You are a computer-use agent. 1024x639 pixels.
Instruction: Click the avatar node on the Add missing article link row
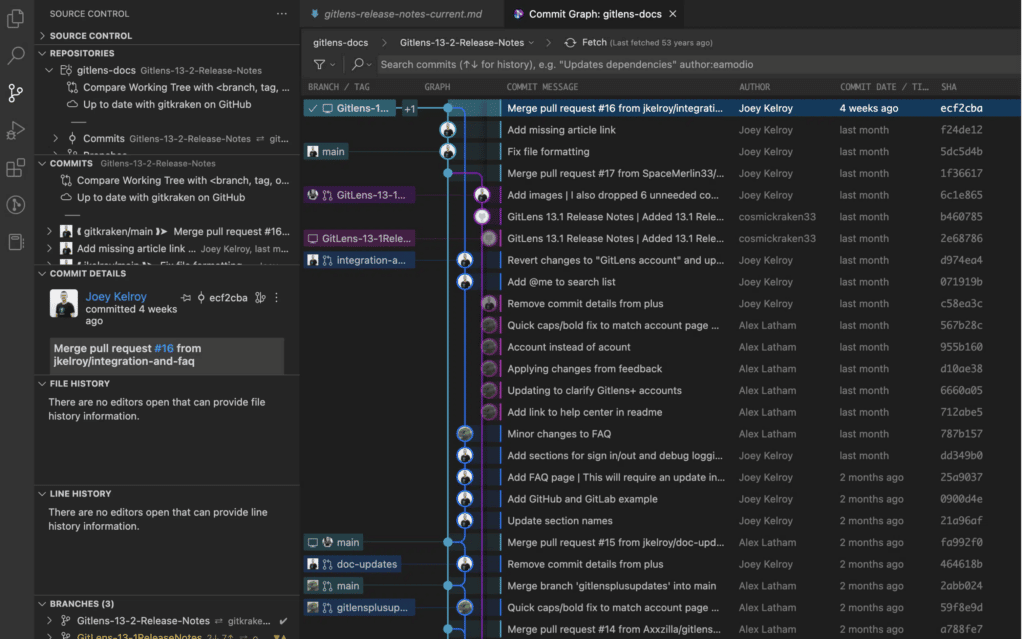click(448, 130)
